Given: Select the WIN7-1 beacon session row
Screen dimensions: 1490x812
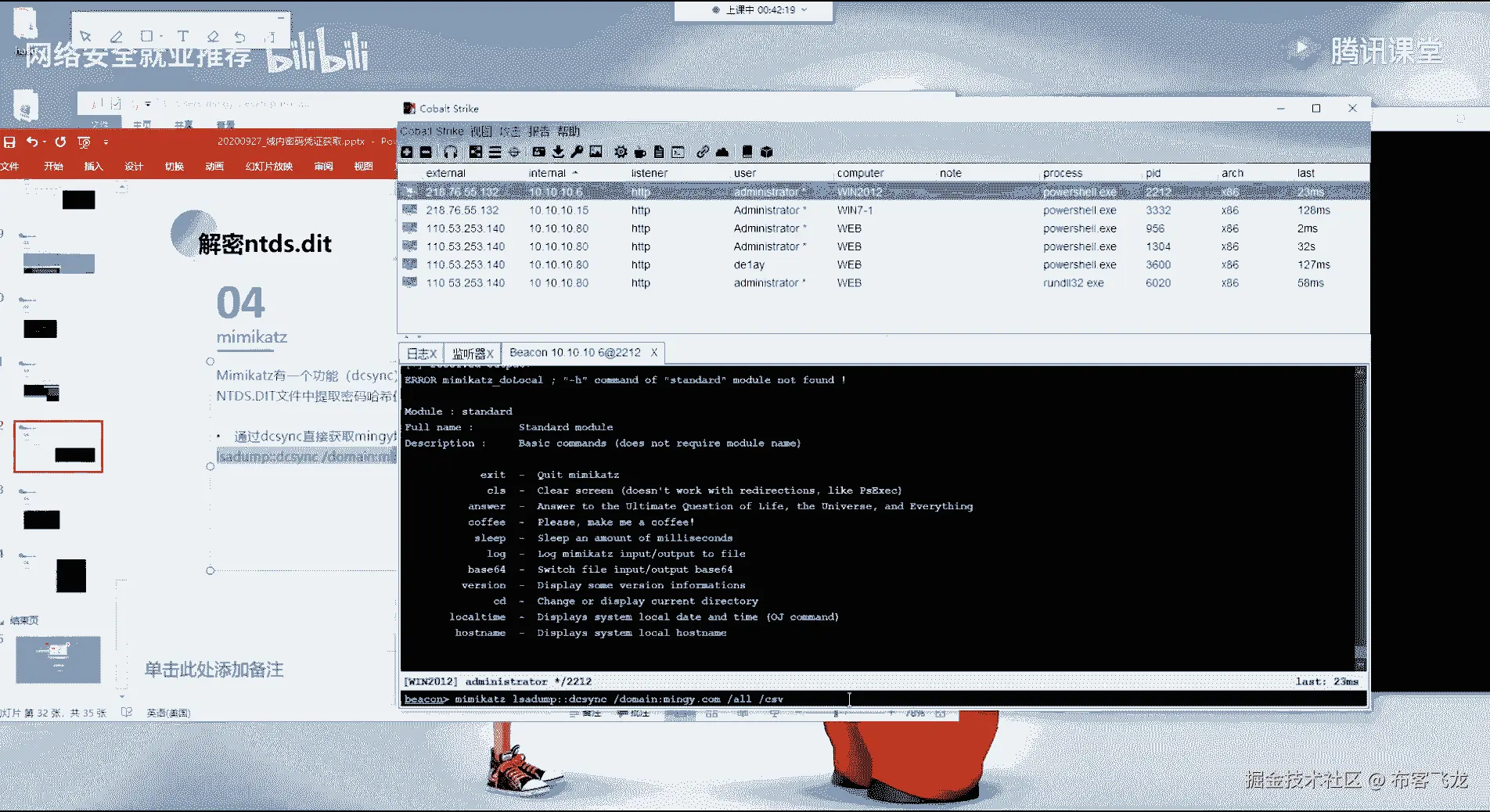Looking at the screenshot, I should coord(884,210).
